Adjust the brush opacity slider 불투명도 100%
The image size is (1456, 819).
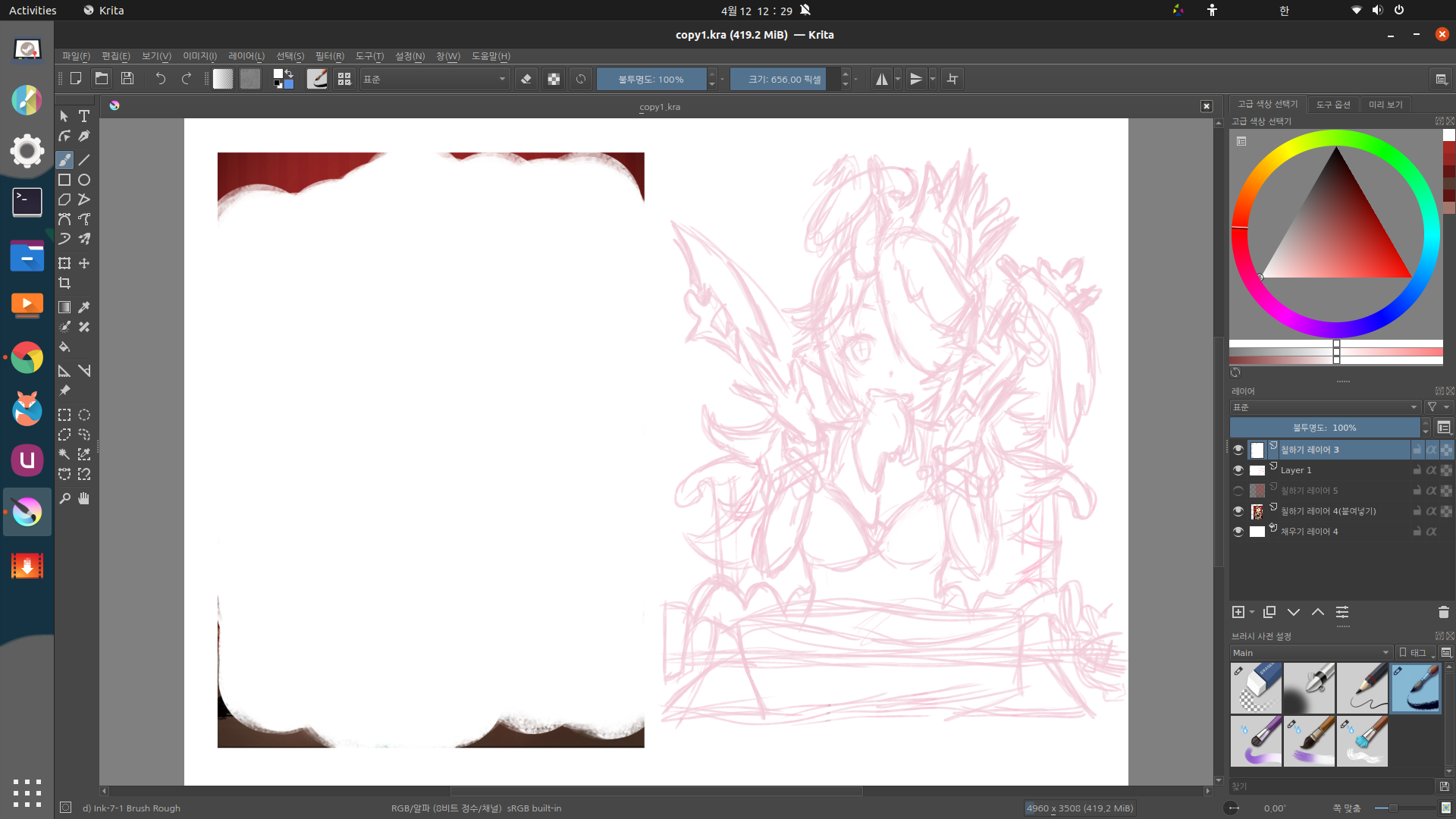651,79
